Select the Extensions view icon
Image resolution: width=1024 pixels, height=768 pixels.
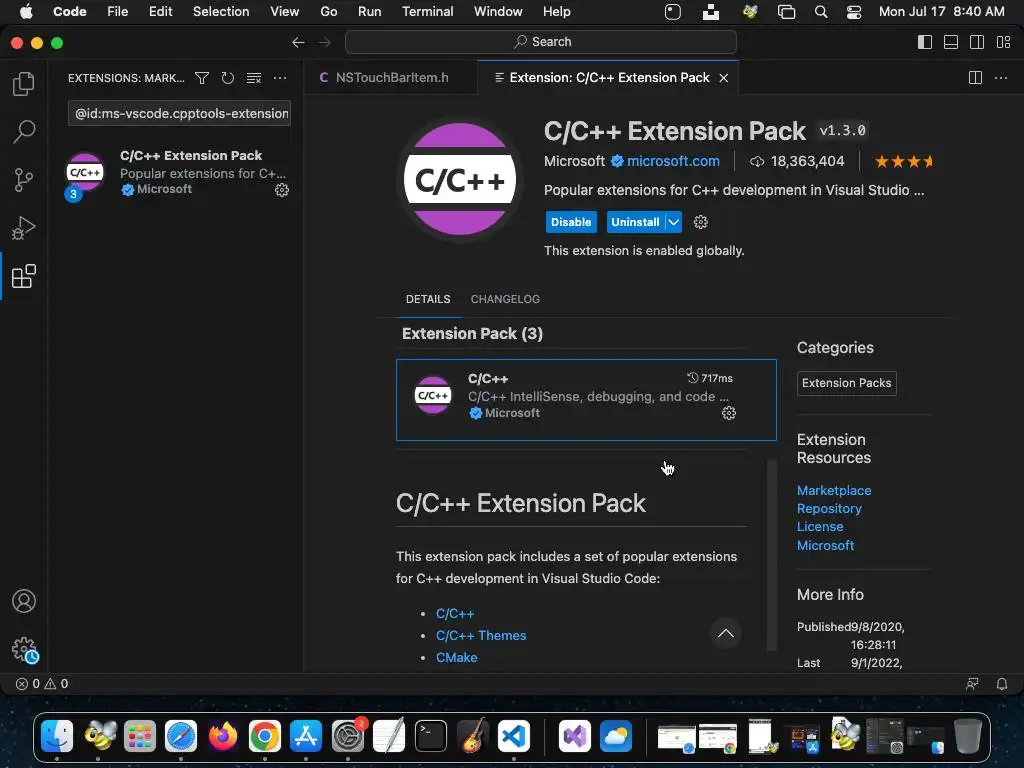(x=24, y=276)
